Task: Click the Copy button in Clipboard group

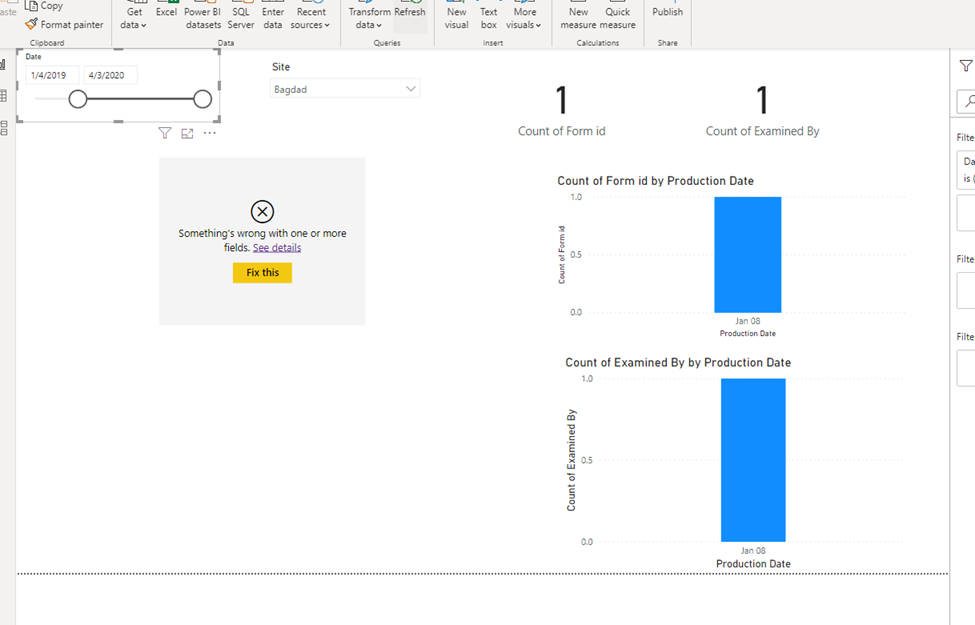Action: click(x=44, y=6)
